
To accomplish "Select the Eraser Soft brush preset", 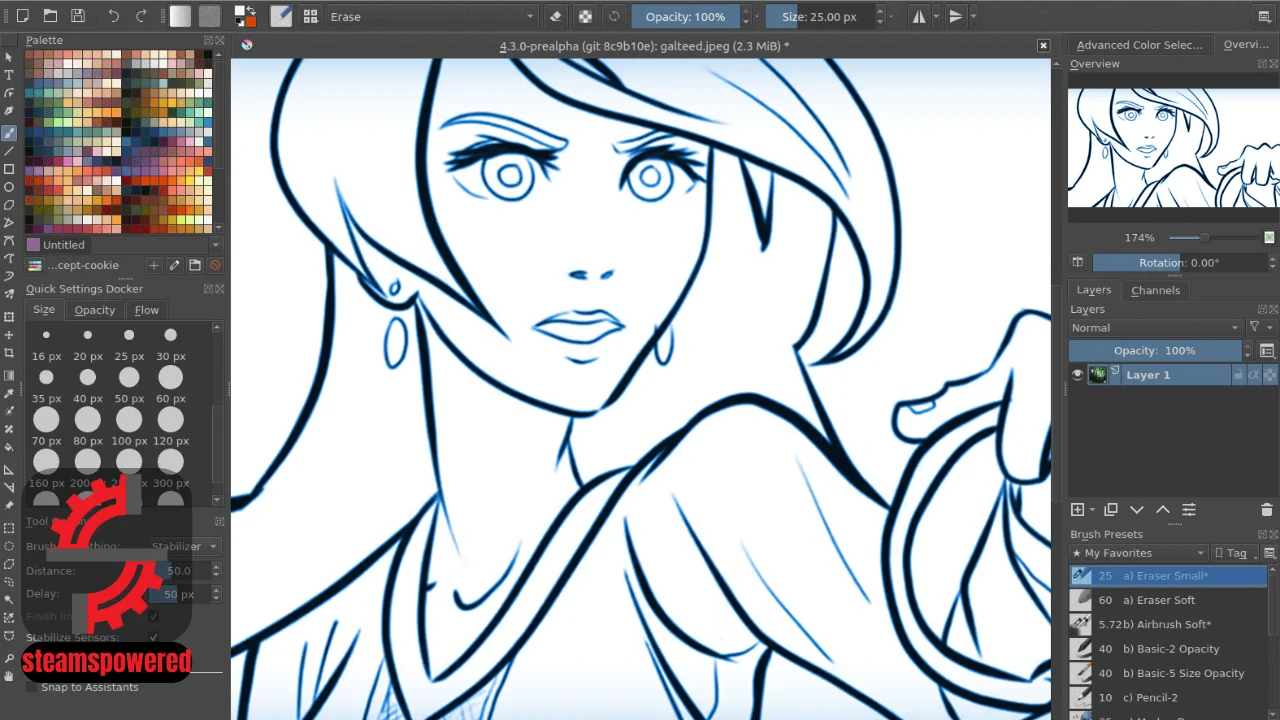I will [x=1168, y=600].
